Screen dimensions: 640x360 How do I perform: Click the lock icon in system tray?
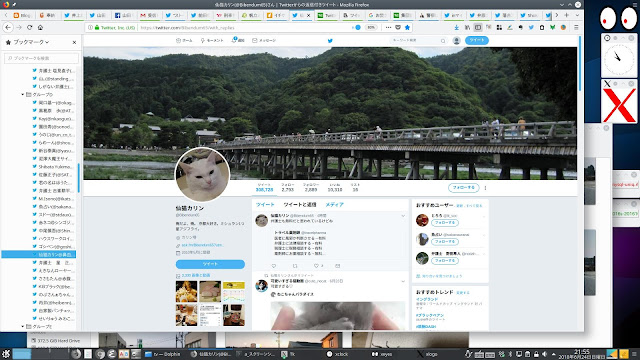tap(536, 354)
